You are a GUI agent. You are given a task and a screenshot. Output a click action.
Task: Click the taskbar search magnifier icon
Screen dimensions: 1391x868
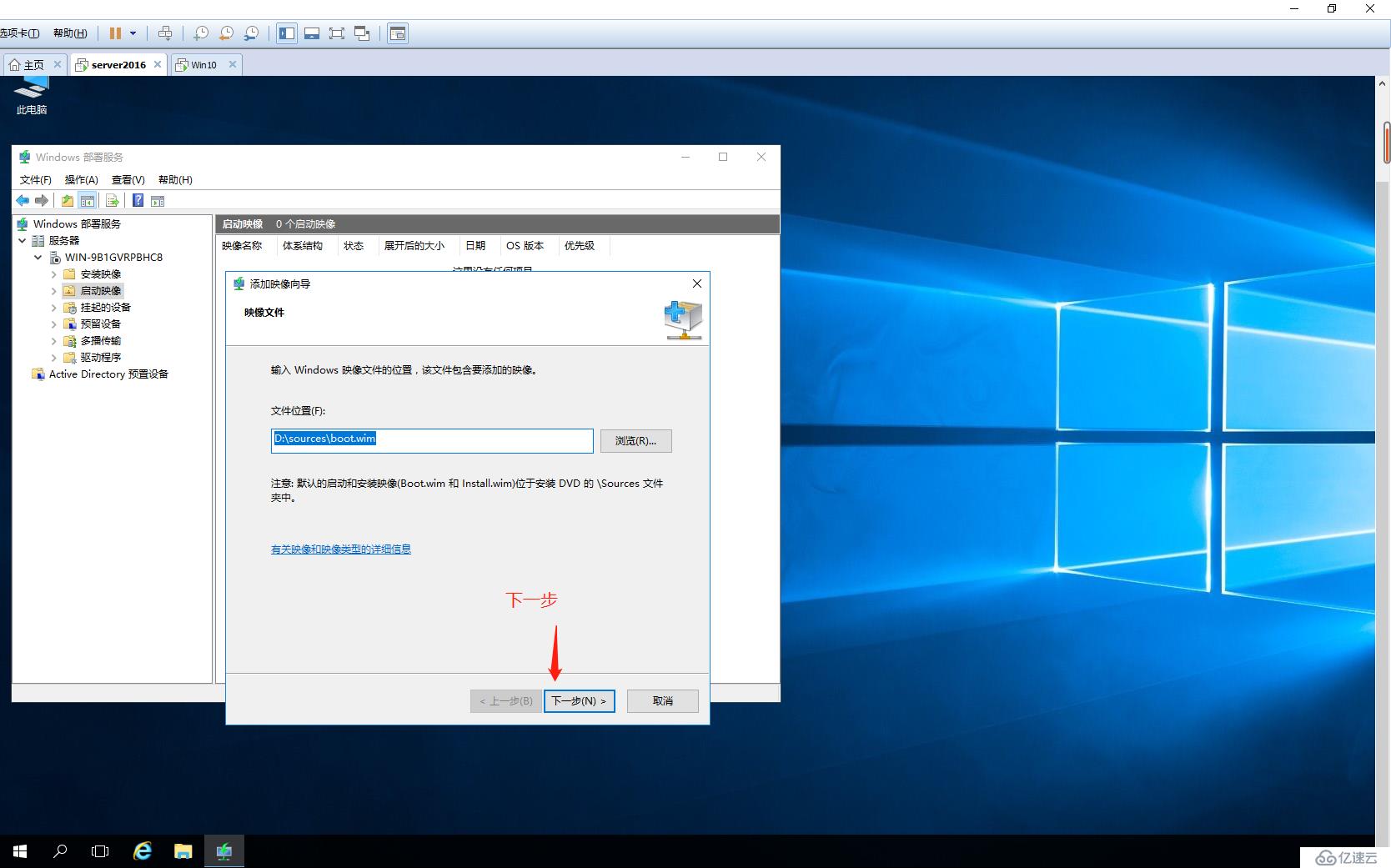60,851
